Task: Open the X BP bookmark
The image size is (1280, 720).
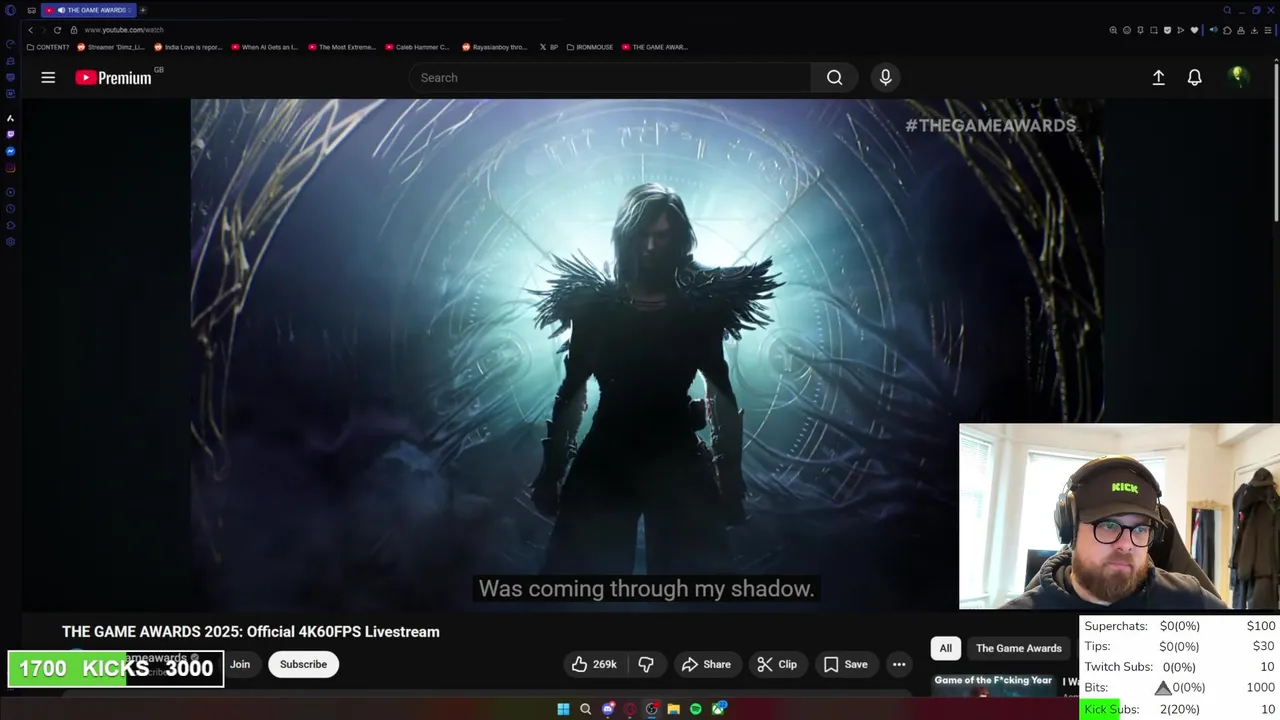Action: coord(548,47)
